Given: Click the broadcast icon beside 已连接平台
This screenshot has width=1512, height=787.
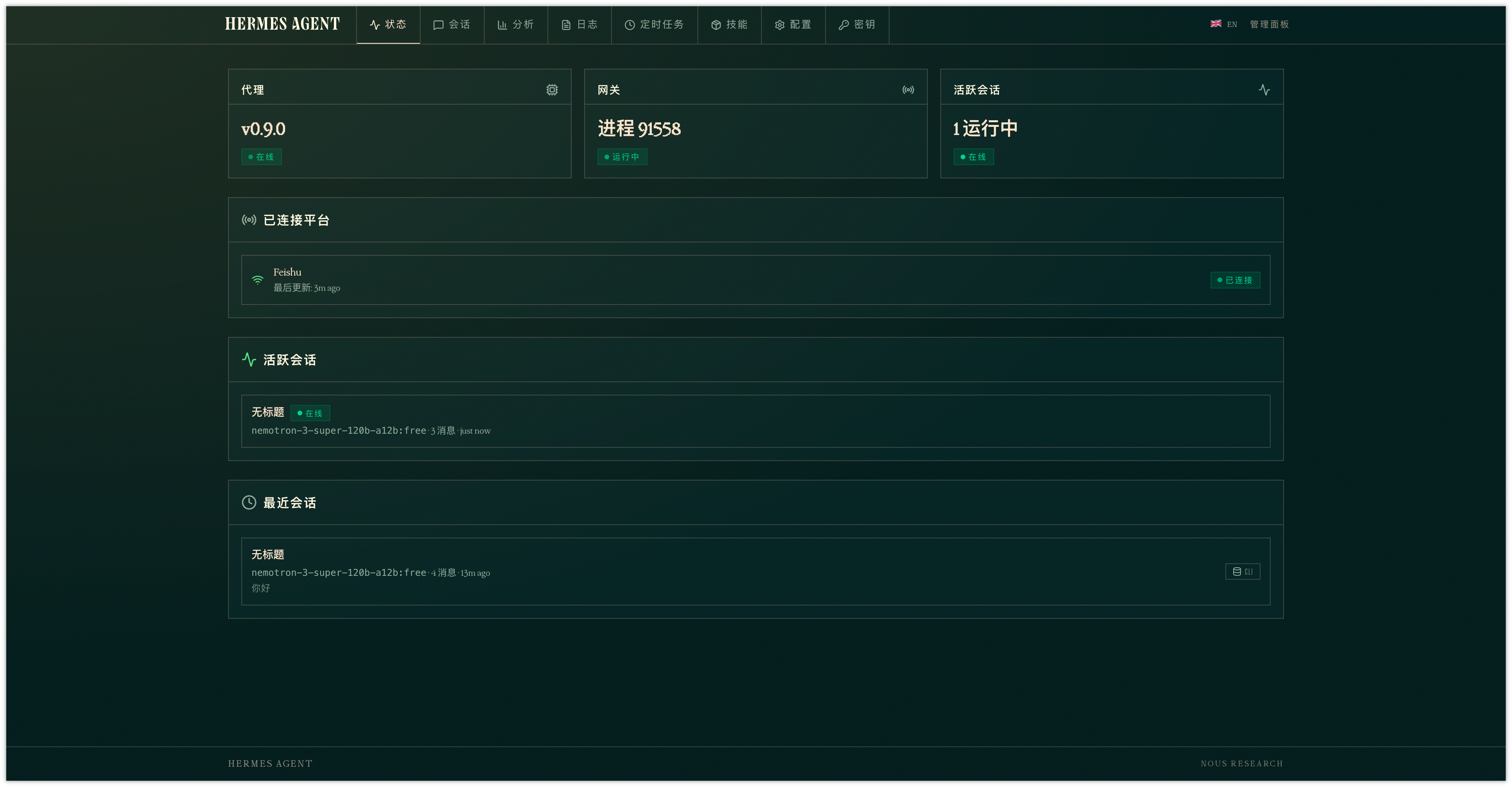Looking at the screenshot, I should [x=249, y=220].
